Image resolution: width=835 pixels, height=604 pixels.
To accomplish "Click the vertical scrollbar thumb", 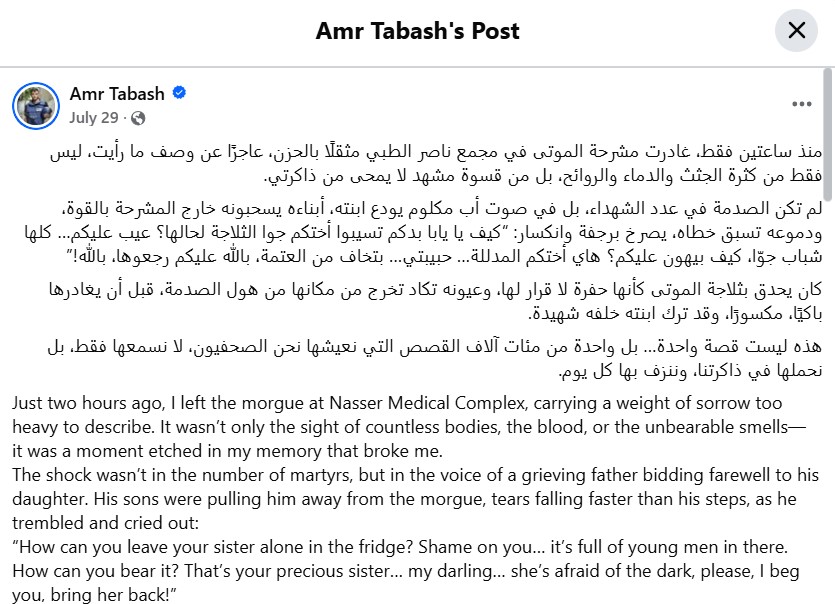I will tap(828, 134).
